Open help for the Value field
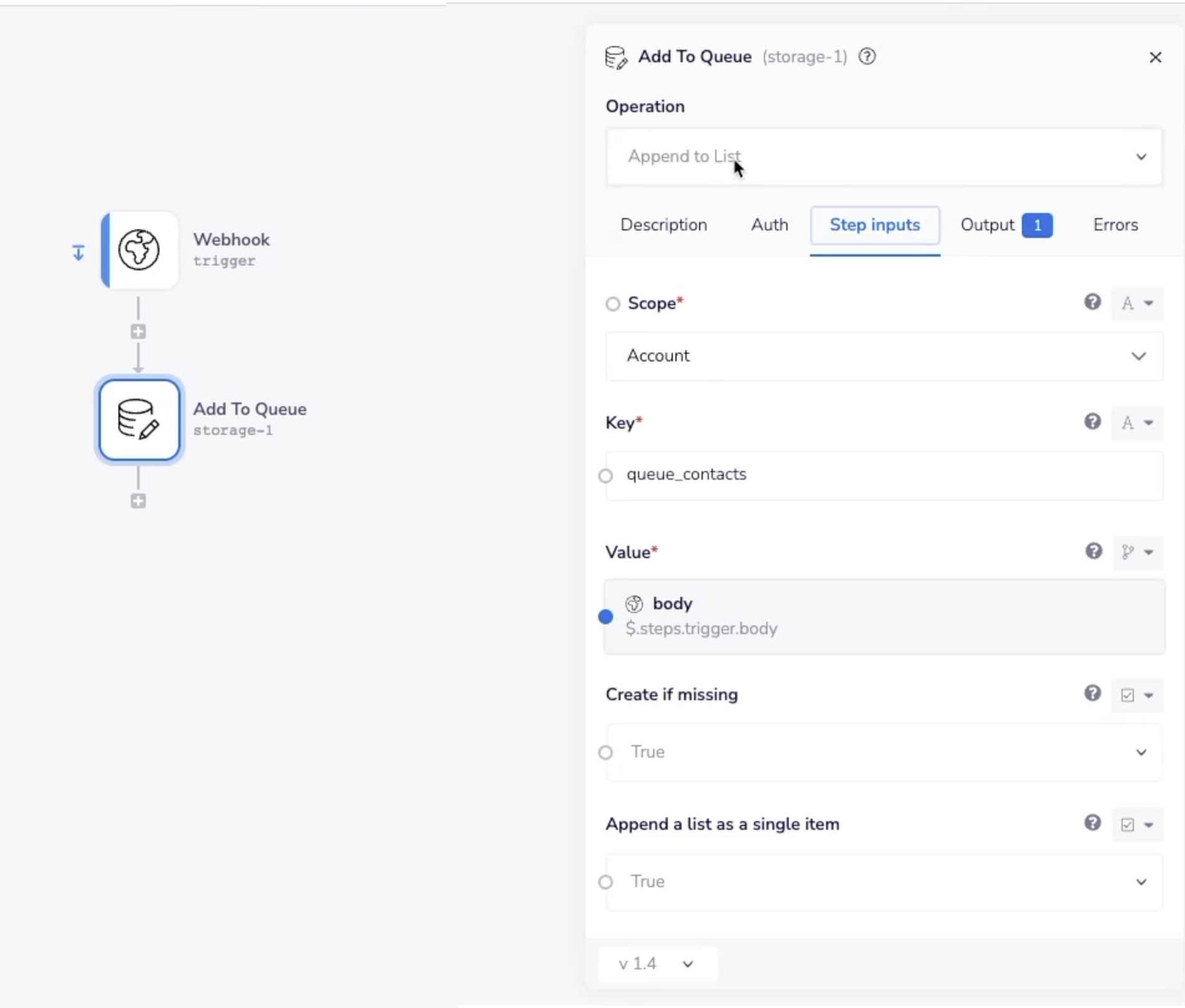 (x=1093, y=551)
